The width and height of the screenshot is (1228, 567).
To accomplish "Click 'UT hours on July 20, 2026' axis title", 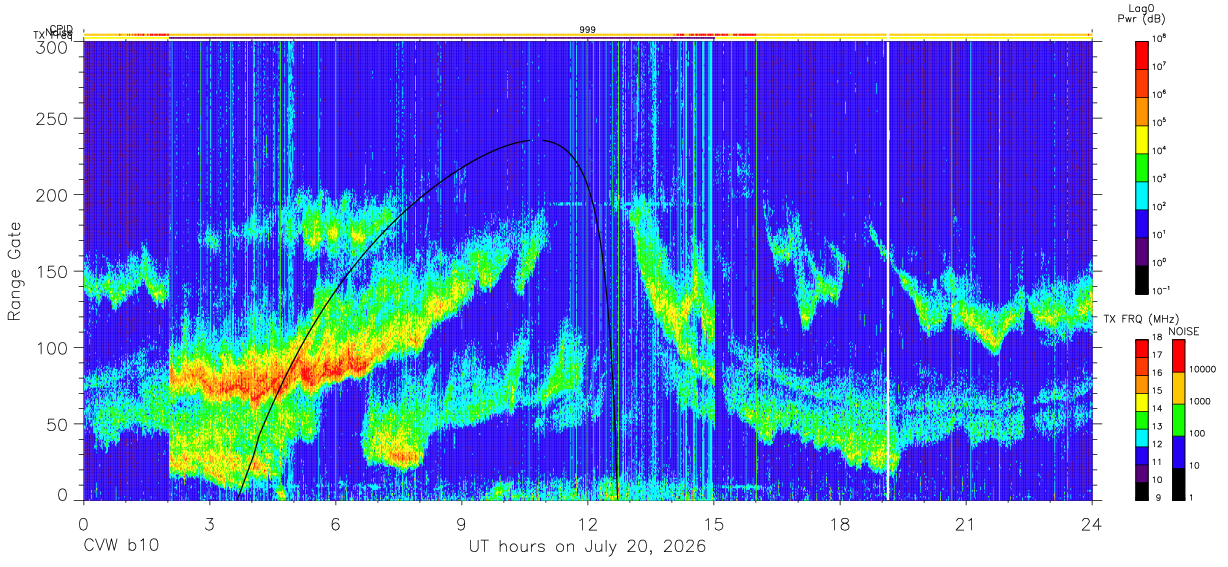I will pos(587,546).
